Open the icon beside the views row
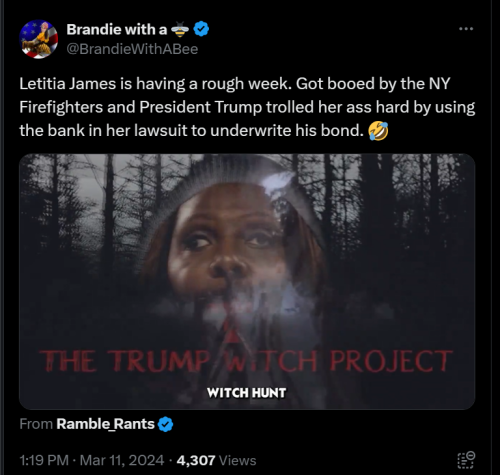The height and width of the screenshot is (475, 500). (466, 460)
